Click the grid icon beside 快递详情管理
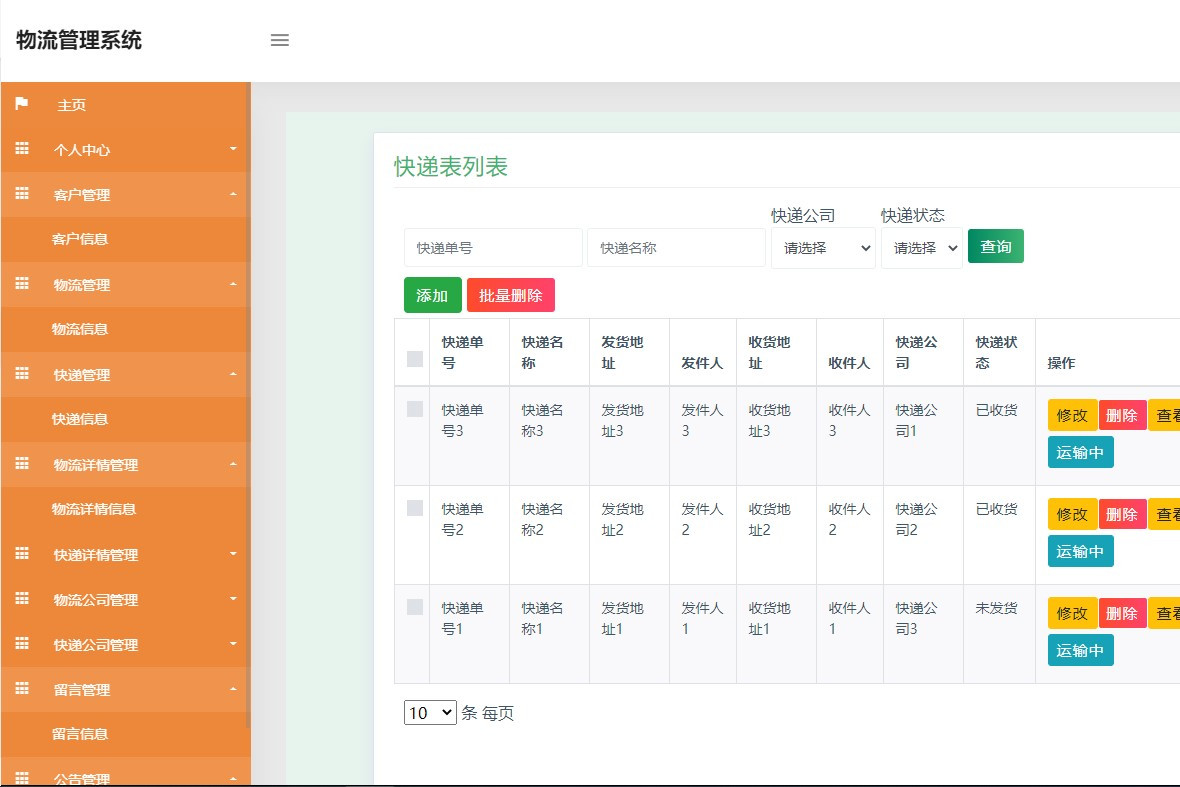Image resolution: width=1180 pixels, height=787 pixels. tap(22, 554)
